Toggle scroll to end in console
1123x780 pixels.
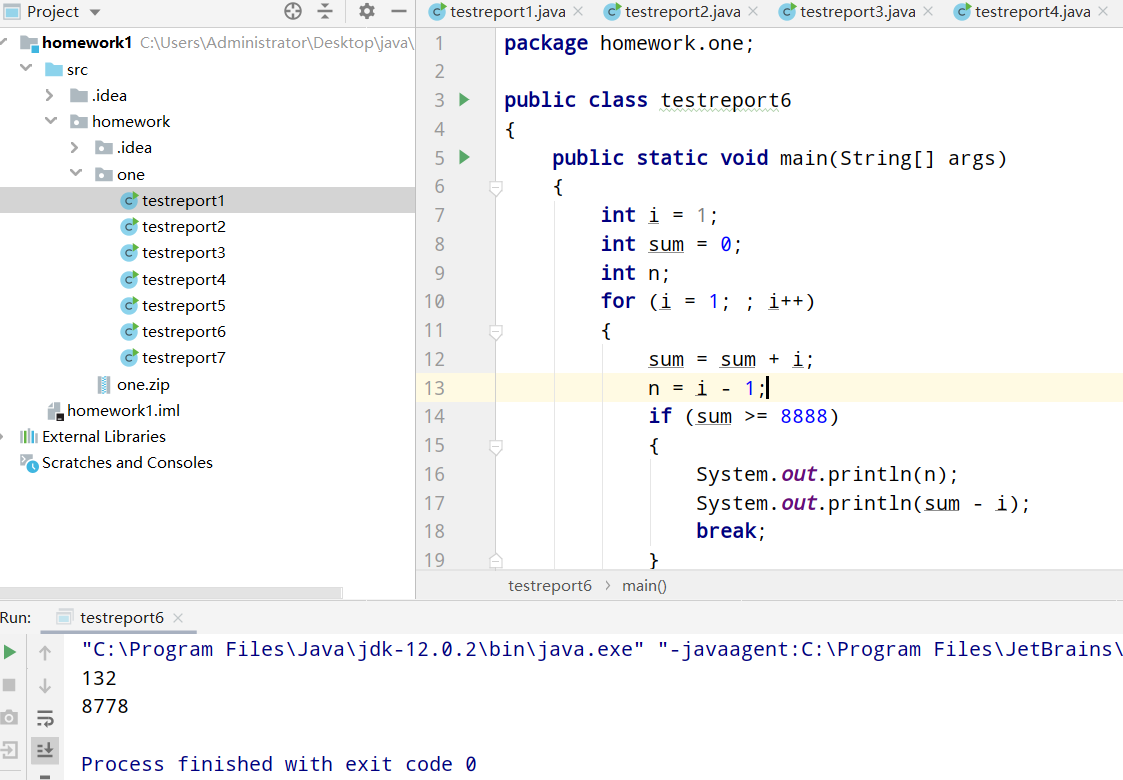click(x=45, y=750)
